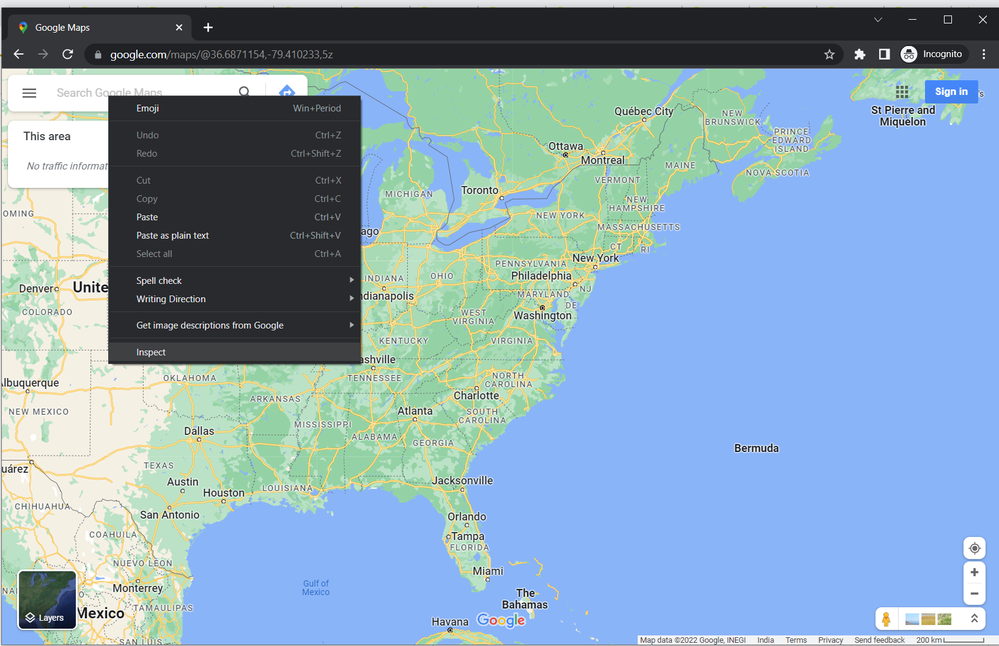Select the Street View pegman
Viewport: 999px width, 646px height.
[x=886, y=619]
